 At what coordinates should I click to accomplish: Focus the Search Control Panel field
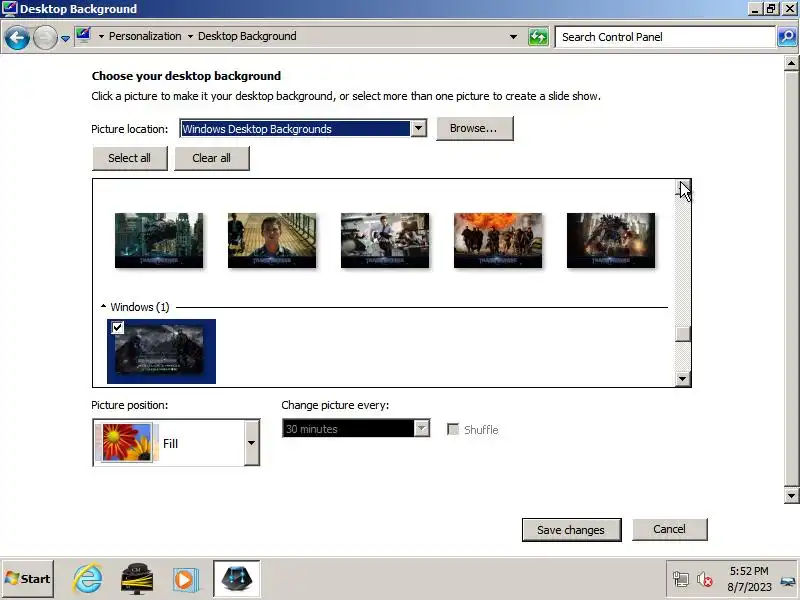click(664, 37)
